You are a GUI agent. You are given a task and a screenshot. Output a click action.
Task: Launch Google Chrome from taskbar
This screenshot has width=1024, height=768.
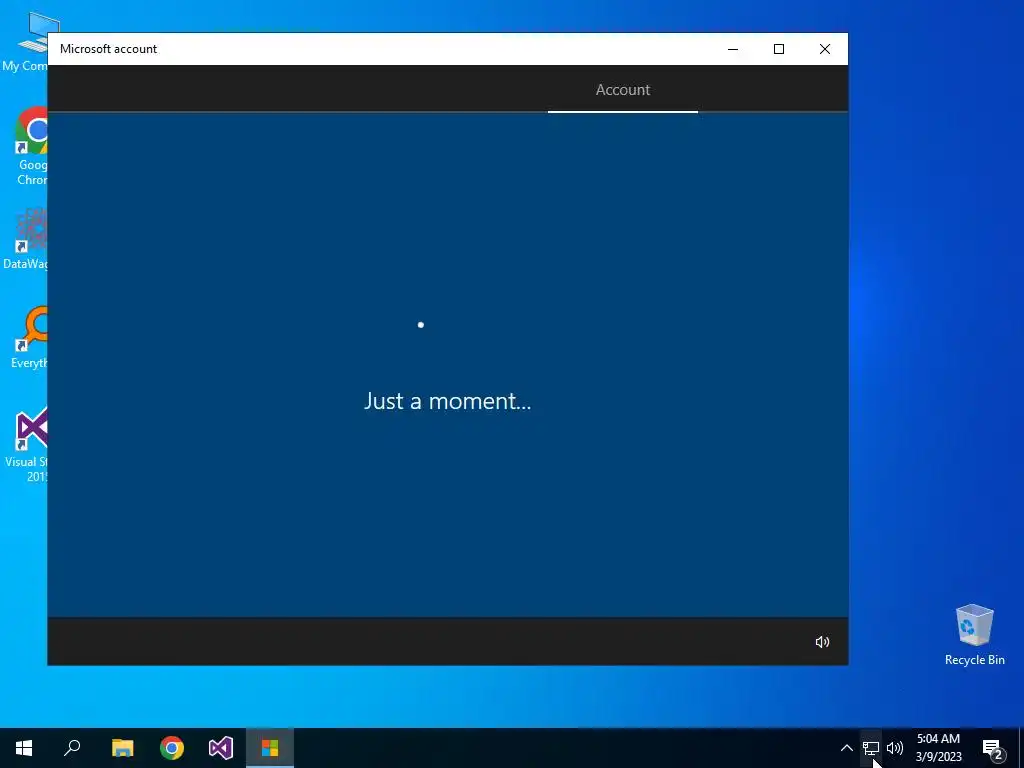point(172,748)
